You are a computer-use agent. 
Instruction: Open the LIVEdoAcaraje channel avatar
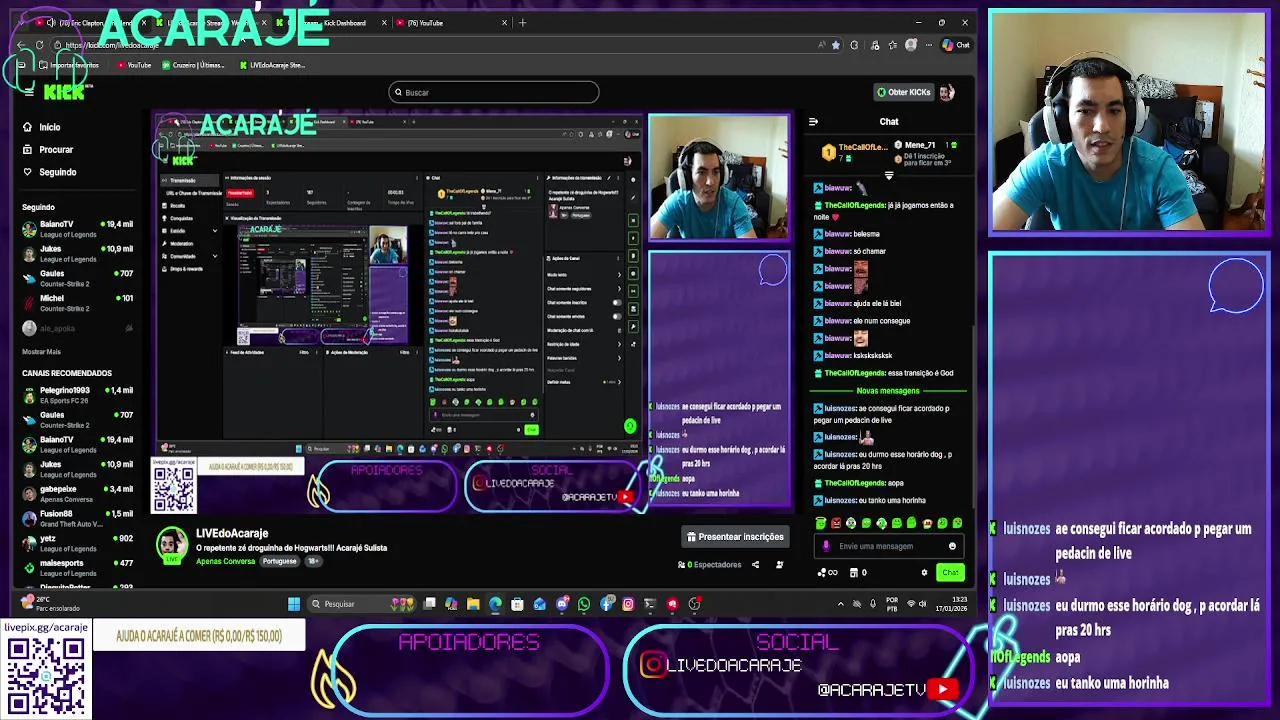pyautogui.click(x=172, y=544)
